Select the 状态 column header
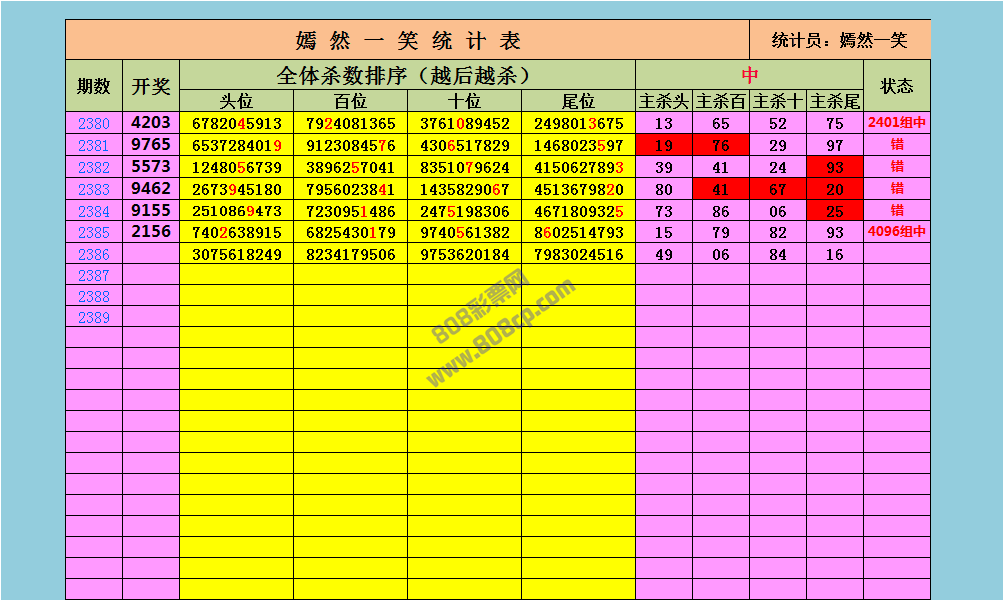The width and height of the screenshot is (1003, 600). click(x=897, y=86)
